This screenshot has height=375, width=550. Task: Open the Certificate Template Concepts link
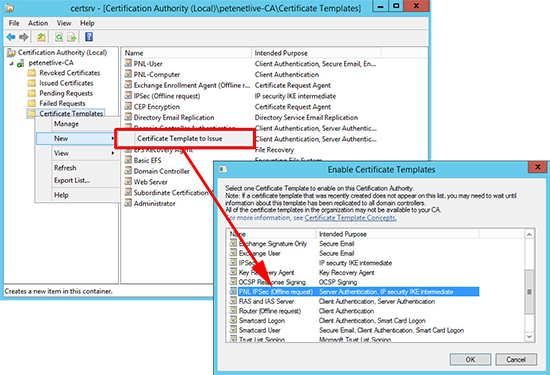350,218
